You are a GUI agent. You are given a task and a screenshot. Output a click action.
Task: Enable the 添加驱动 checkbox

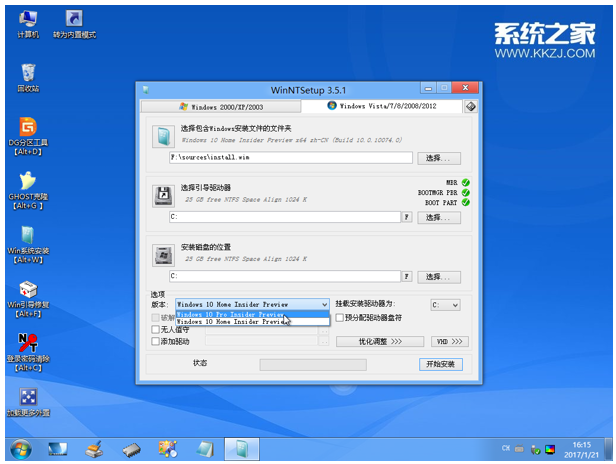[x=156, y=341]
